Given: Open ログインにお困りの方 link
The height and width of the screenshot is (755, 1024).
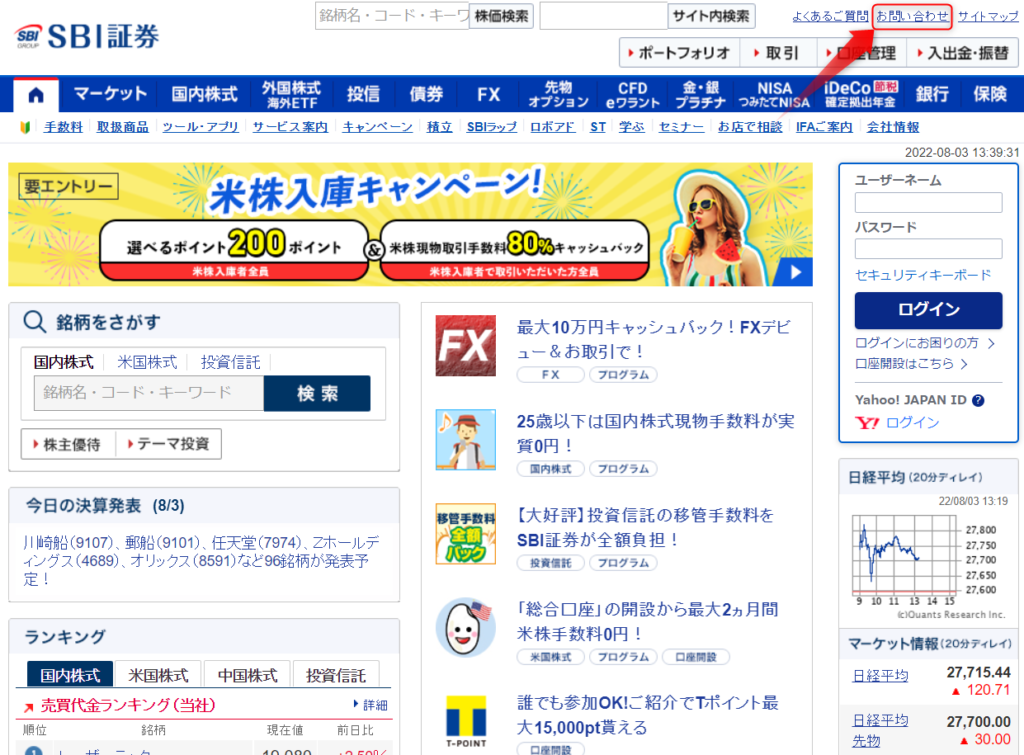Looking at the screenshot, I should (x=925, y=344).
